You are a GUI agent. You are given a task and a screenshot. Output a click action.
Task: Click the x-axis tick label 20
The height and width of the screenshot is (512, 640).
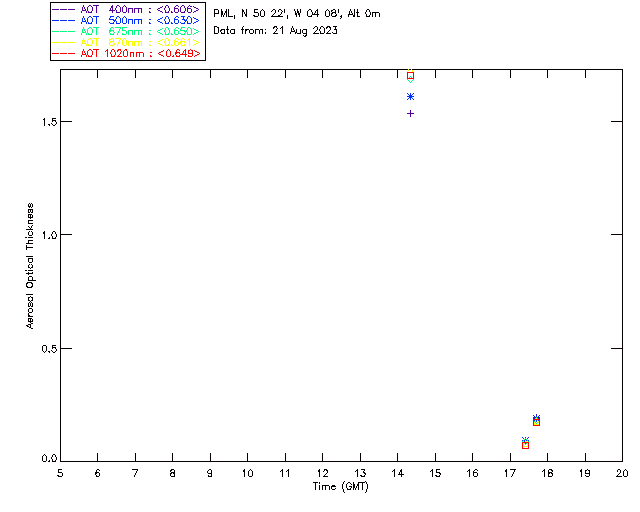[x=622, y=474]
